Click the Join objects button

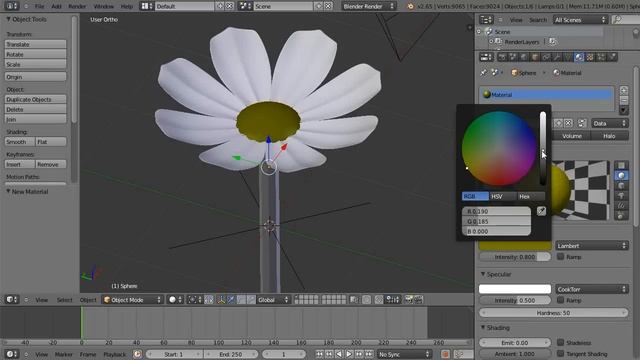36,119
